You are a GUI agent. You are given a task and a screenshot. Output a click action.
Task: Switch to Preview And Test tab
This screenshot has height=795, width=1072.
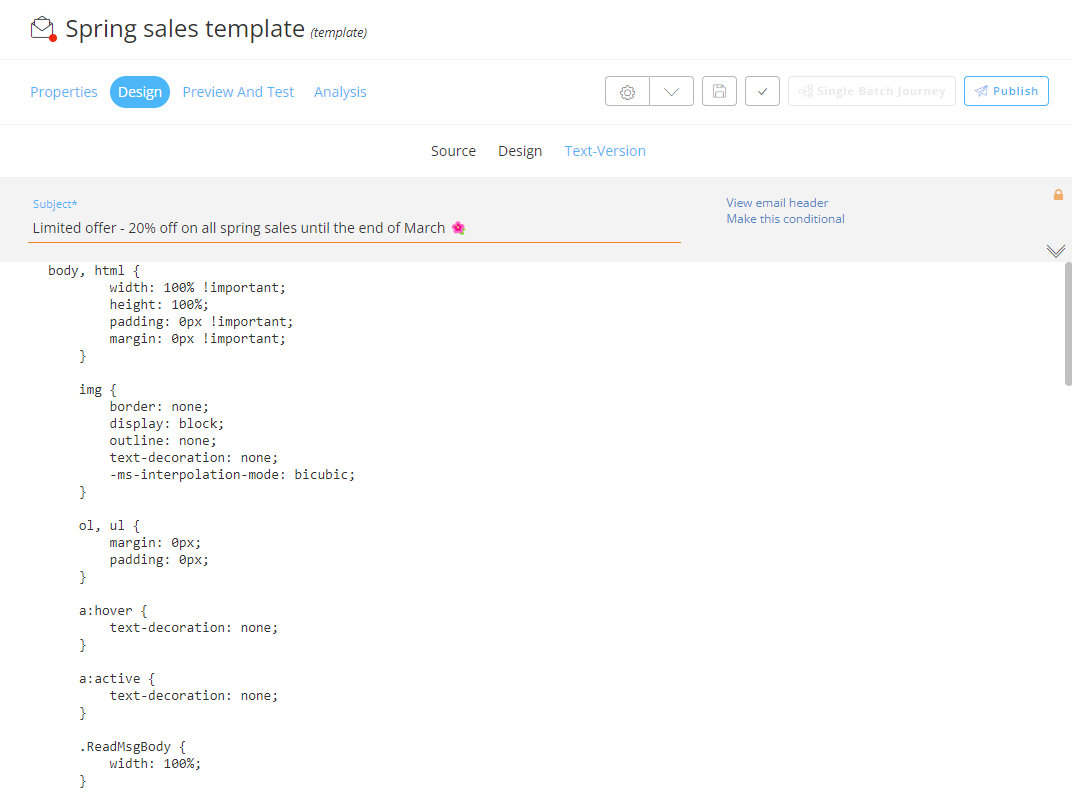(238, 92)
